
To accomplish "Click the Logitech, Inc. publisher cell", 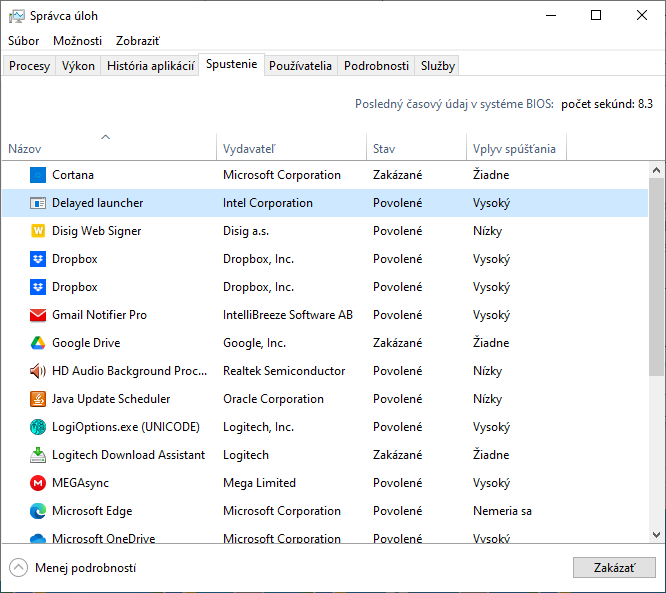I will coord(258,427).
